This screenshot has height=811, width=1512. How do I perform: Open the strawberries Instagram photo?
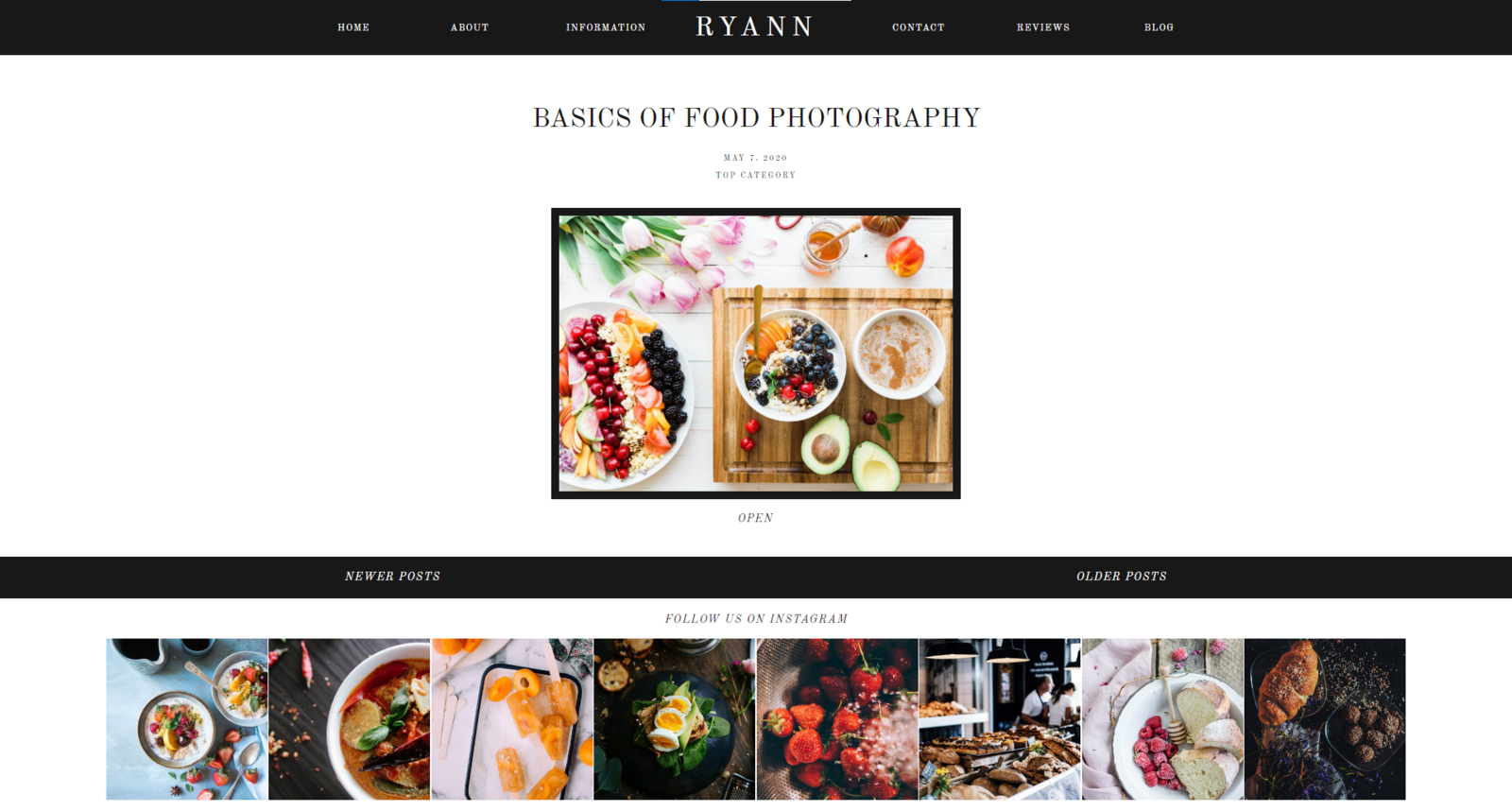pos(837,719)
